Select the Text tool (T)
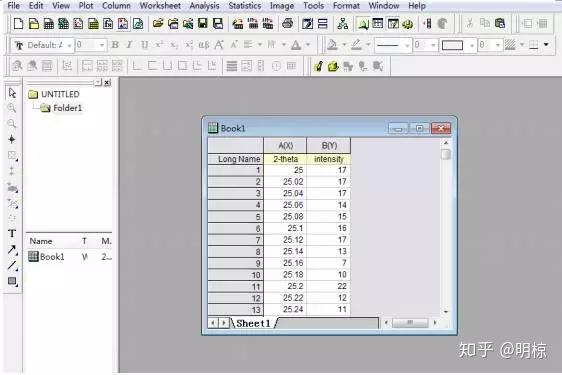 click(12, 233)
